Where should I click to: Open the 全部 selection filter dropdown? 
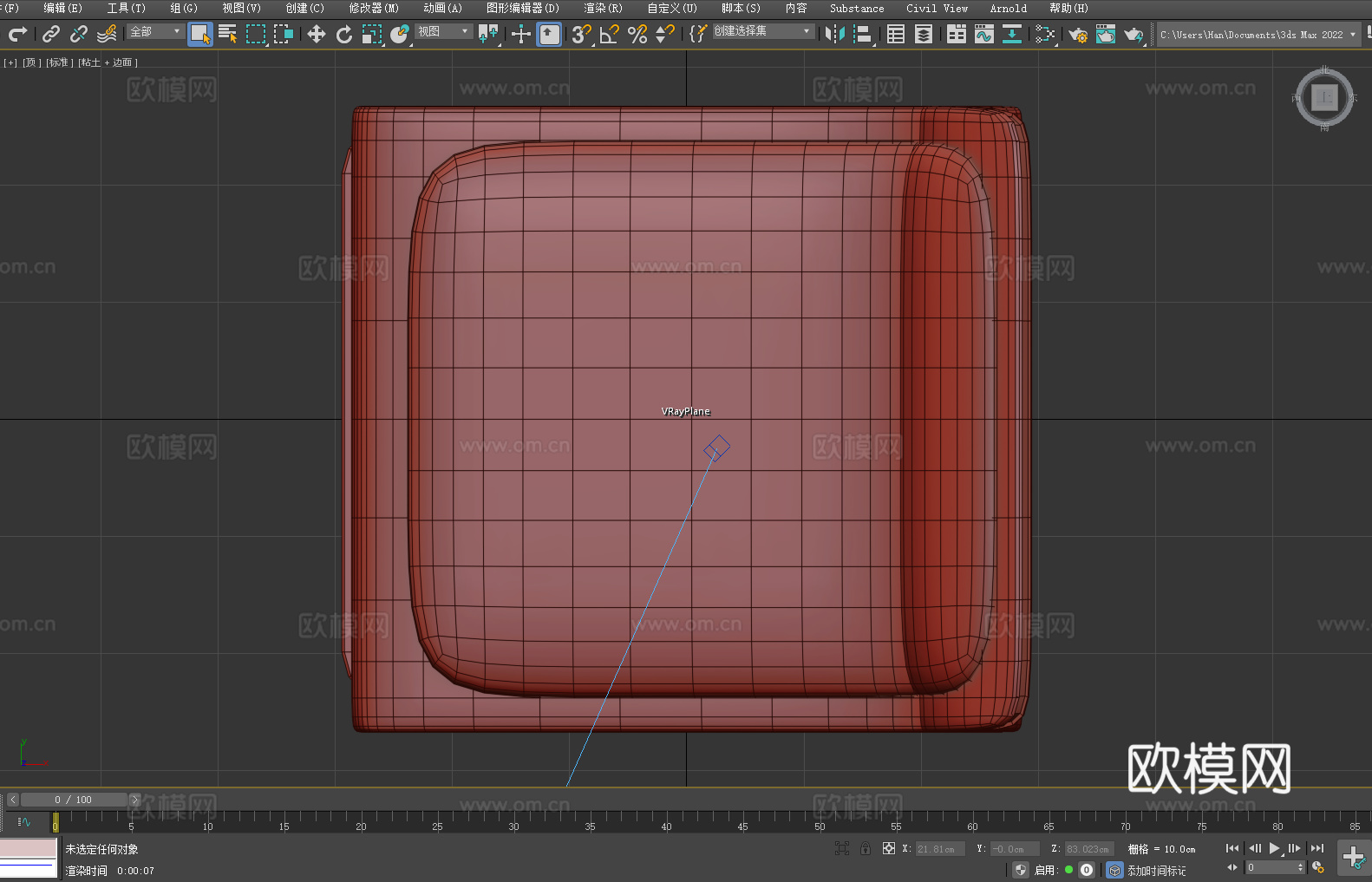[155, 31]
